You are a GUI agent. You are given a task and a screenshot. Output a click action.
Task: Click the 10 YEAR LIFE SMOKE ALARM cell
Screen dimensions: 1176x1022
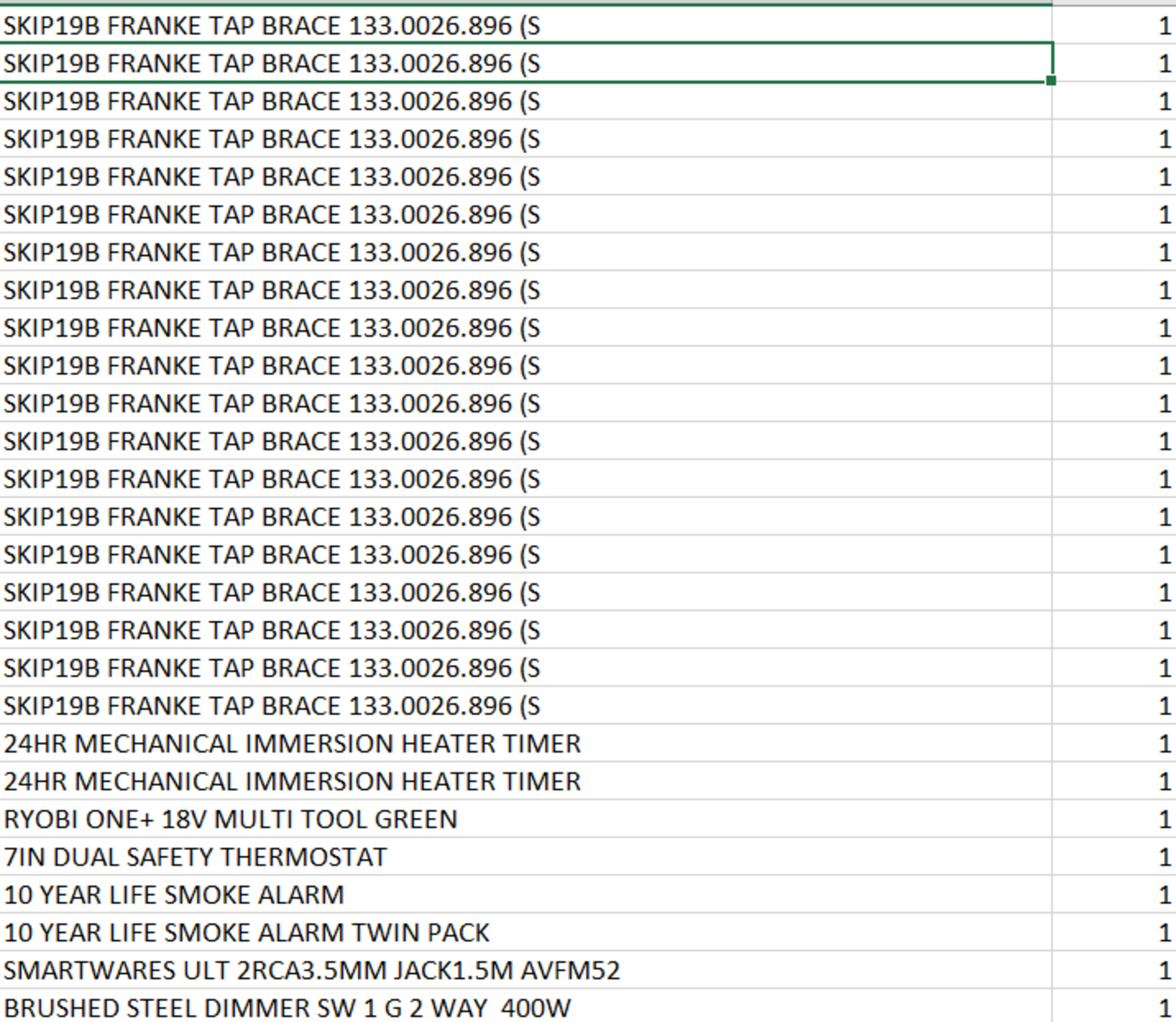(x=526, y=895)
